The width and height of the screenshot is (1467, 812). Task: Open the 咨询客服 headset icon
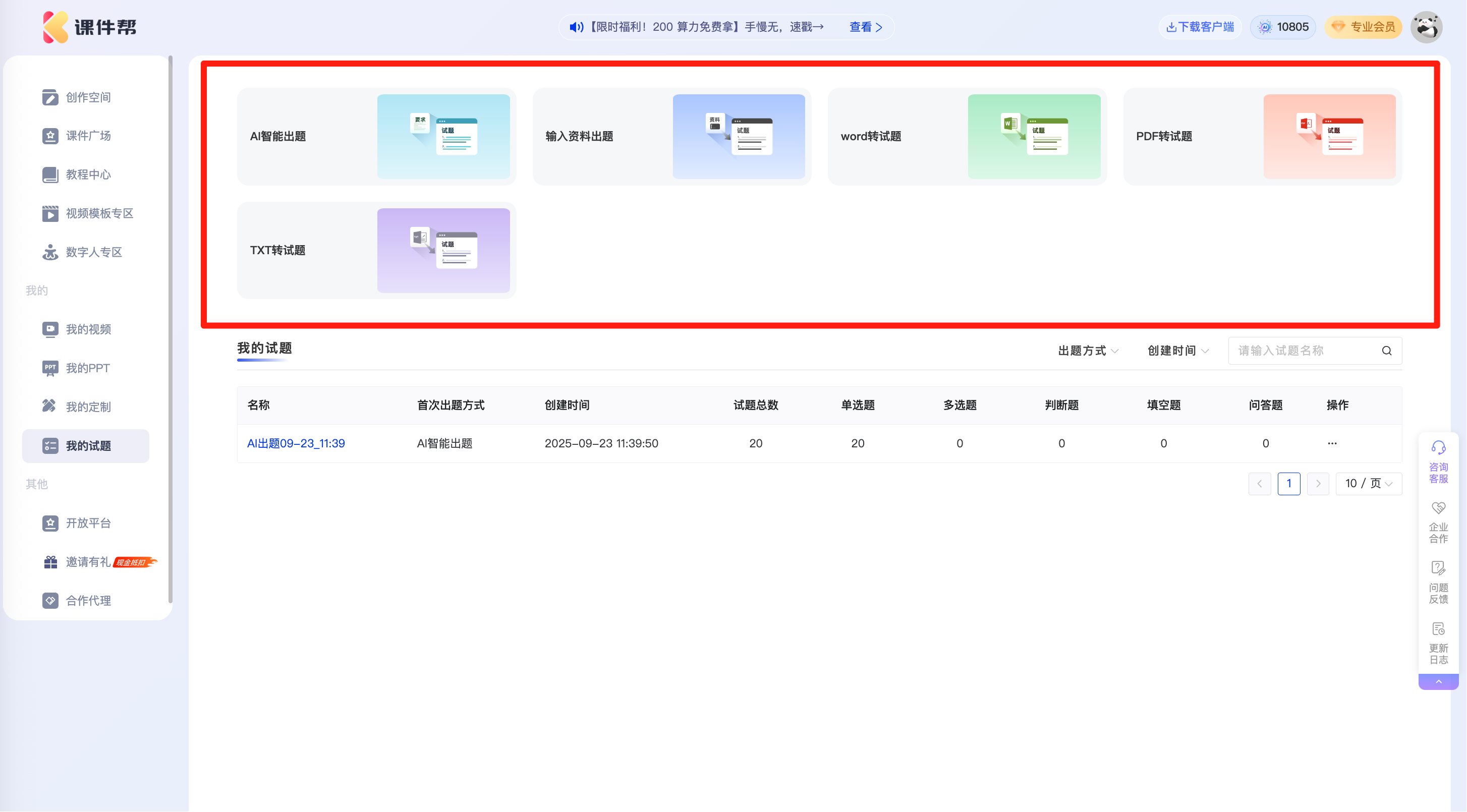click(x=1439, y=447)
